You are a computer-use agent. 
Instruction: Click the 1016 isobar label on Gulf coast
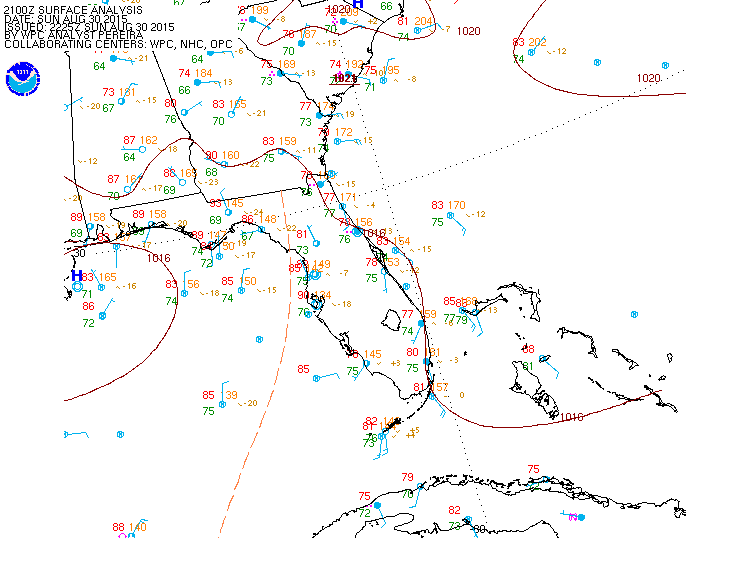[x=158, y=257]
